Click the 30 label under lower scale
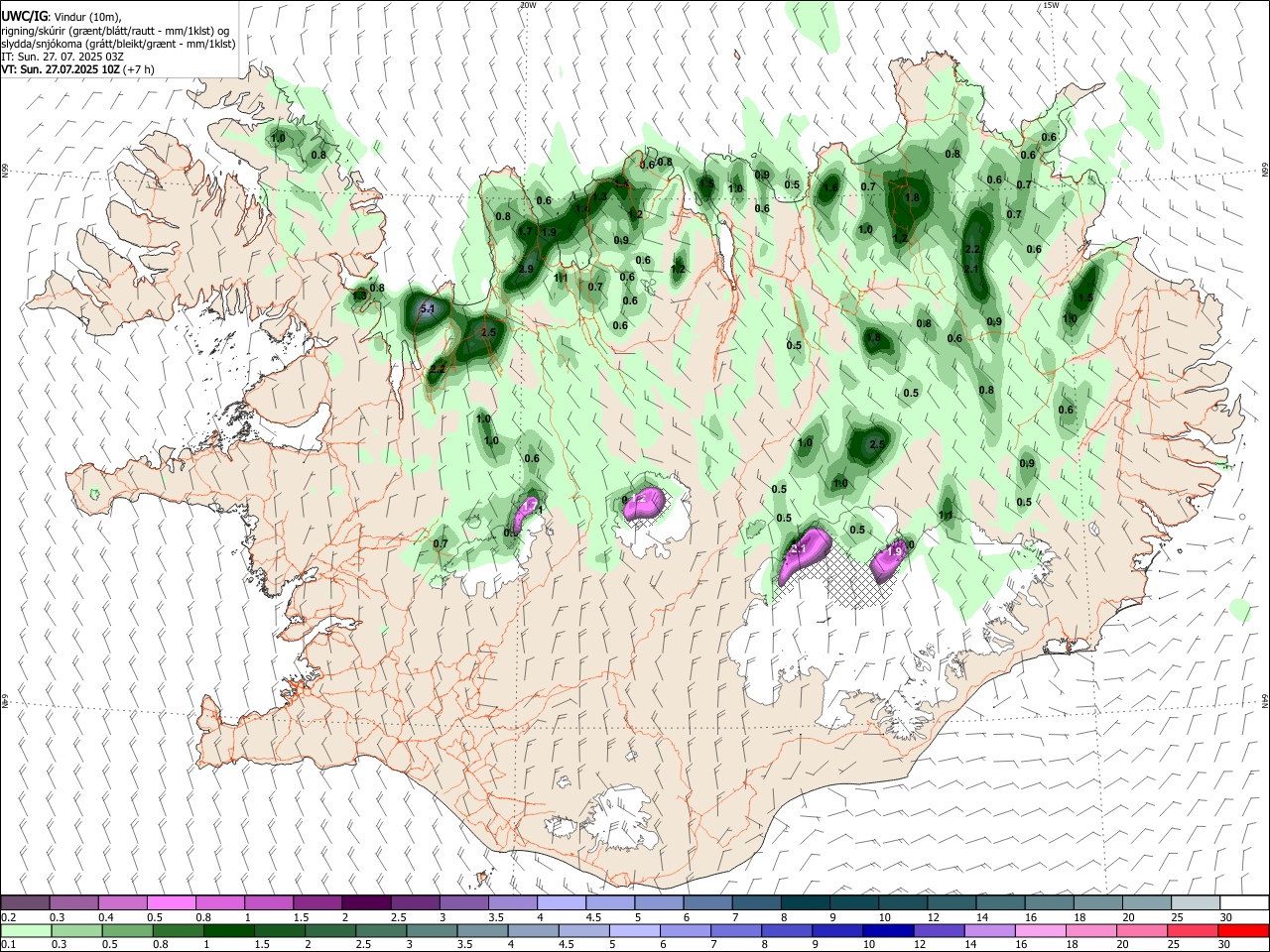This screenshot has width=1270, height=952. point(1223,945)
